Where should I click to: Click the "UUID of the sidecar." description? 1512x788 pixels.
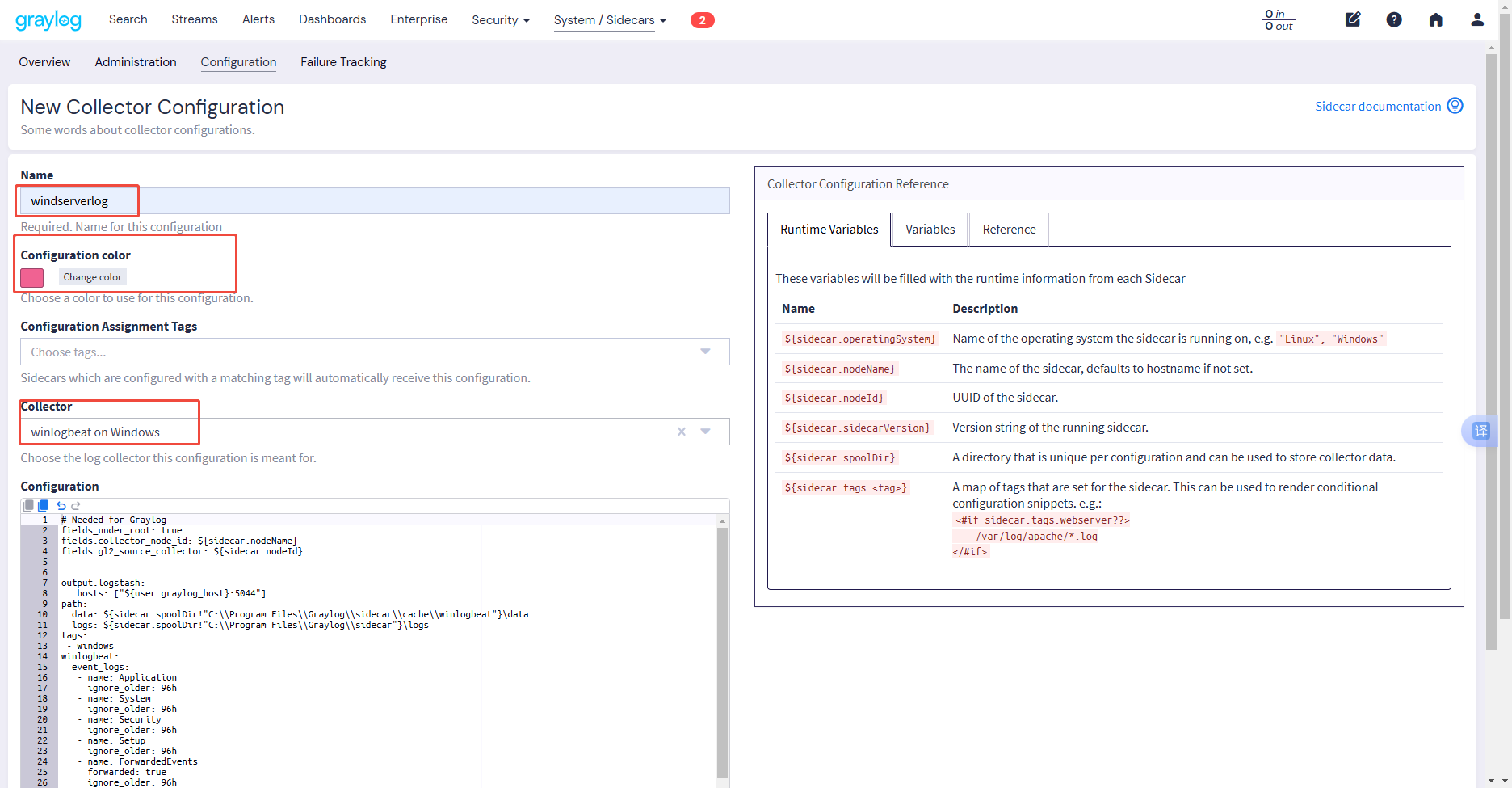(x=1005, y=398)
